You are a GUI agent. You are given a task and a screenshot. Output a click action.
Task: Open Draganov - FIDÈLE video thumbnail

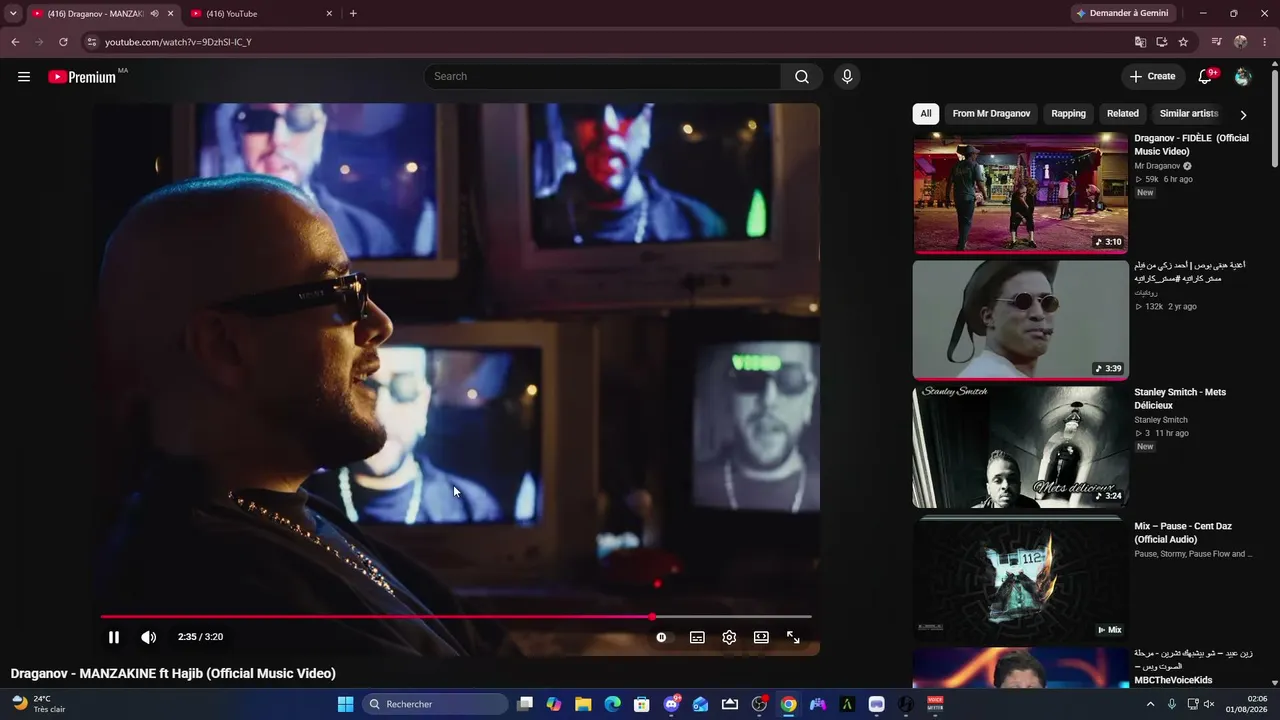point(1020,193)
